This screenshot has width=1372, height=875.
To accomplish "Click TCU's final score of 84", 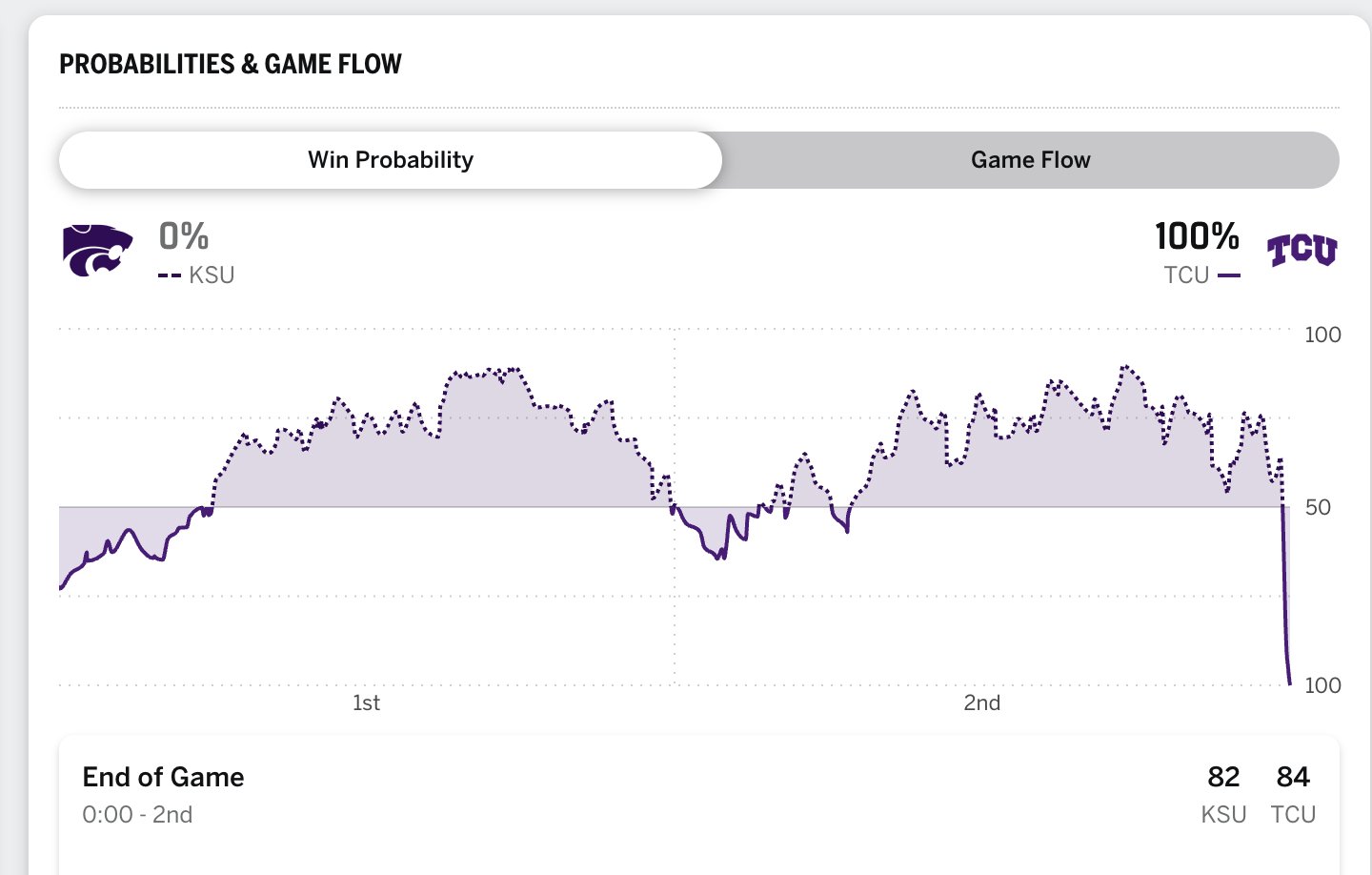I will (1293, 777).
